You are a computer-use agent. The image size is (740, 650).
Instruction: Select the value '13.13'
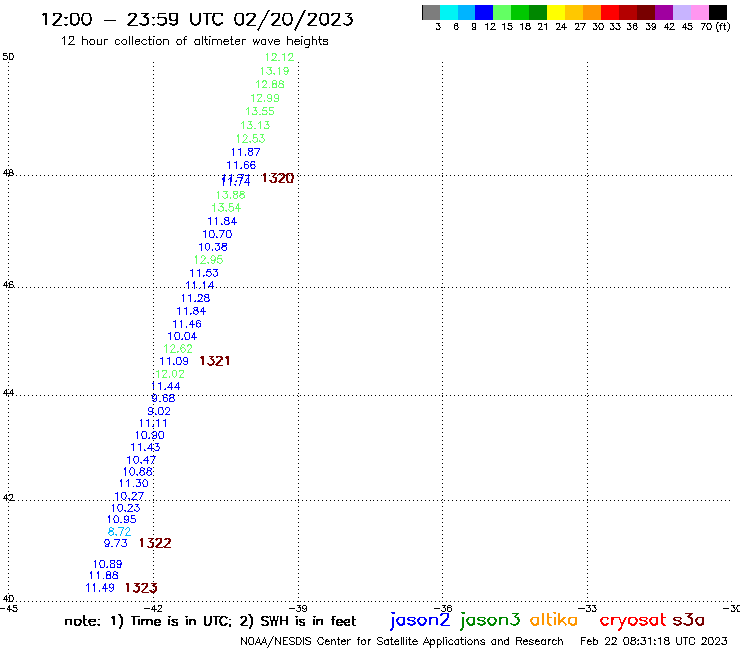coord(255,125)
